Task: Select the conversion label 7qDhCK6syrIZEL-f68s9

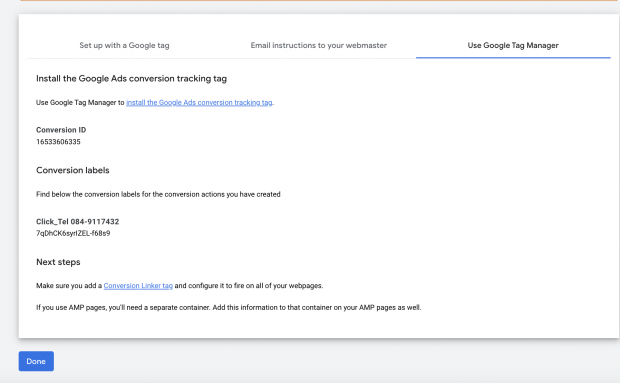Action: pyautogui.click(x=73, y=233)
